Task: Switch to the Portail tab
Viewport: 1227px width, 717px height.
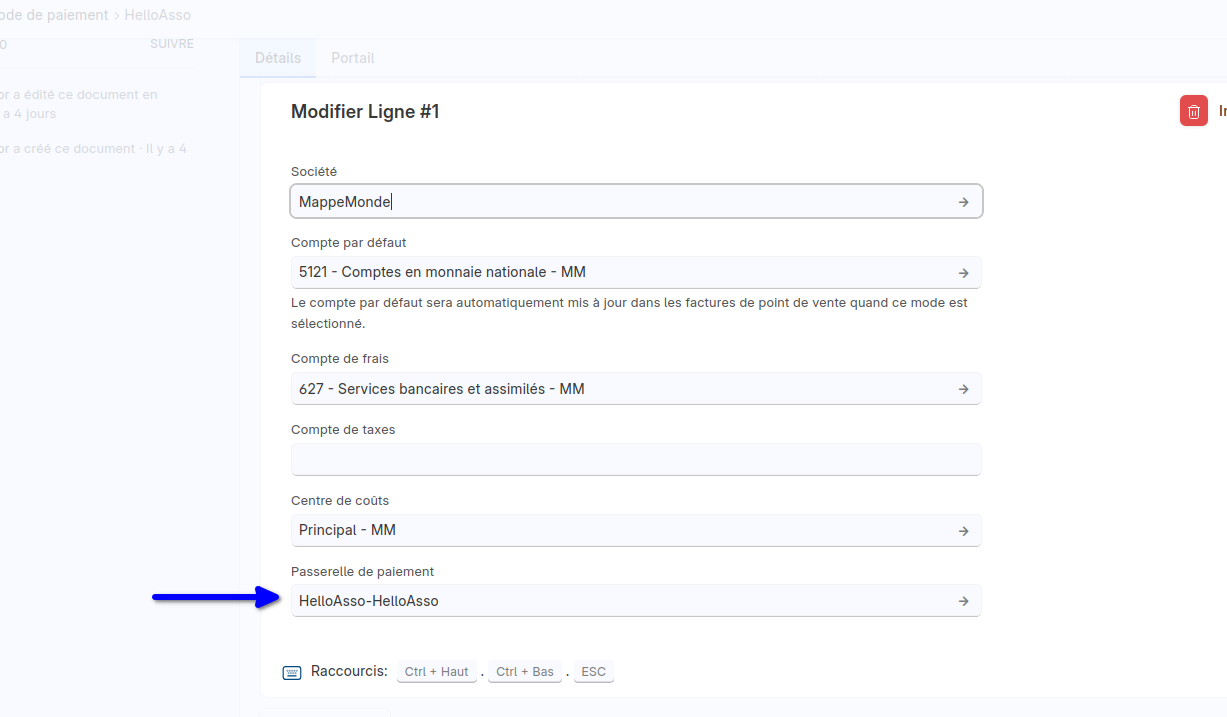Action: [352, 58]
